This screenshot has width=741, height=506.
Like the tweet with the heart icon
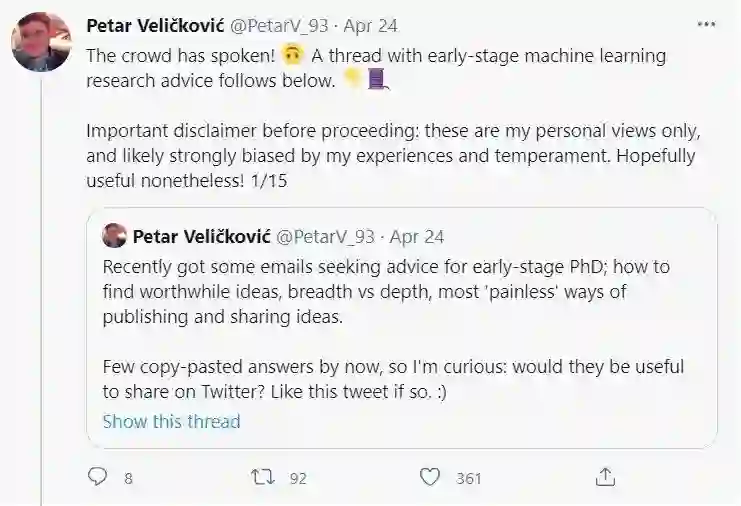coord(430,478)
